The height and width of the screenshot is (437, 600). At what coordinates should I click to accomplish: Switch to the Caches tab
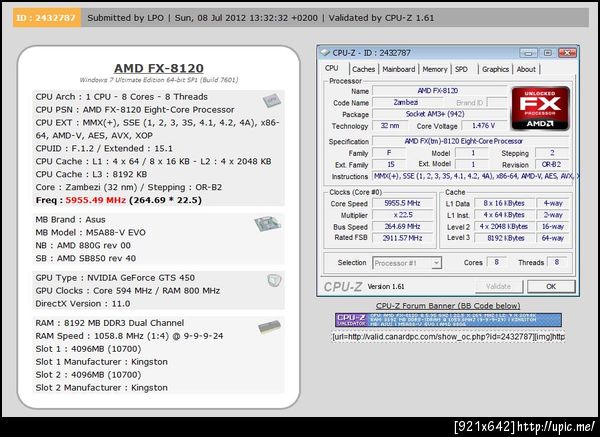coord(363,69)
